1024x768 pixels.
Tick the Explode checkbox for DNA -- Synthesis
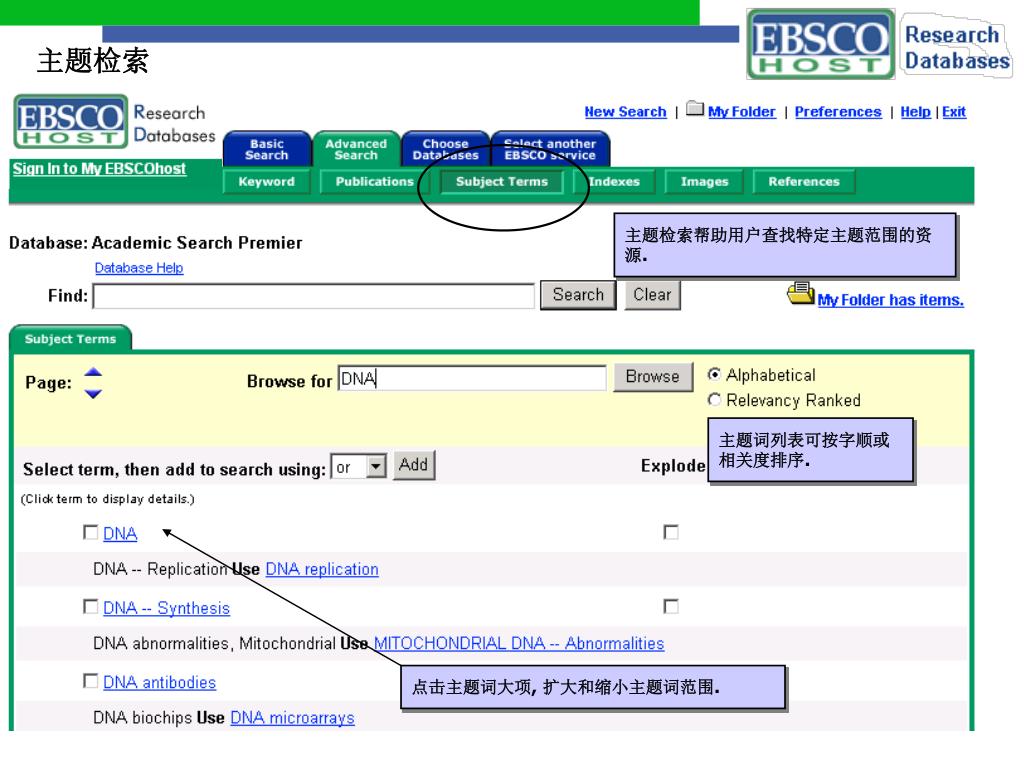point(671,607)
